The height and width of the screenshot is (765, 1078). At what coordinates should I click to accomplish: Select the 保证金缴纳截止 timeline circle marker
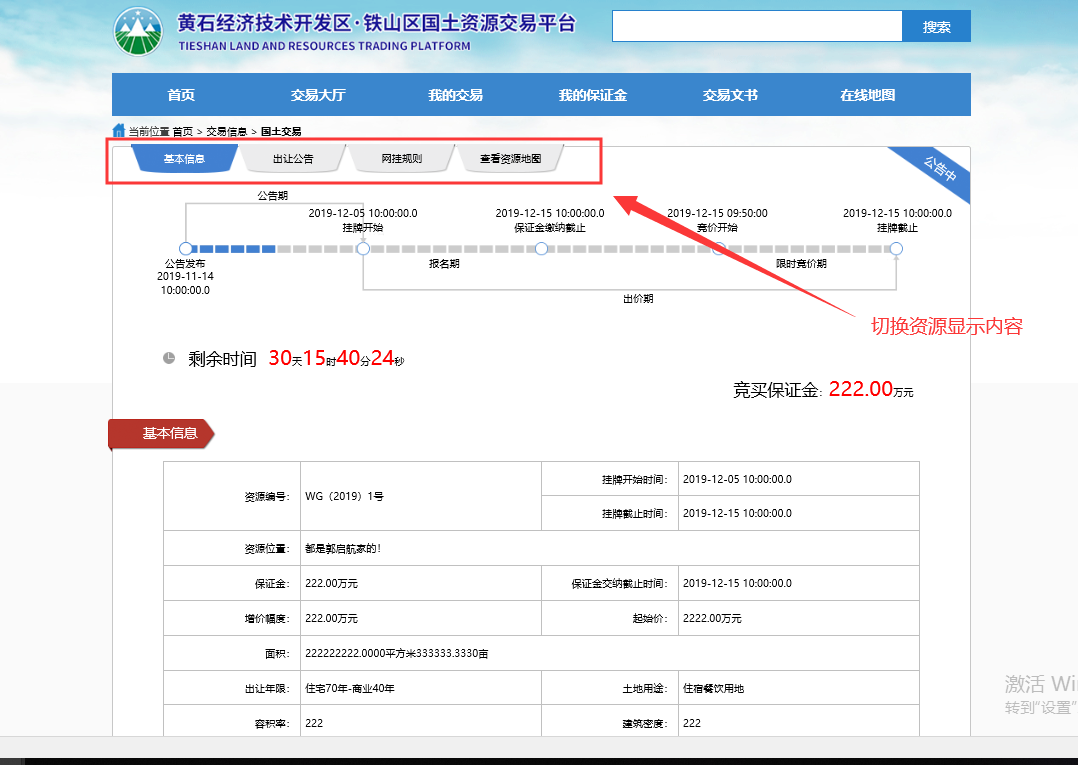[541, 248]
